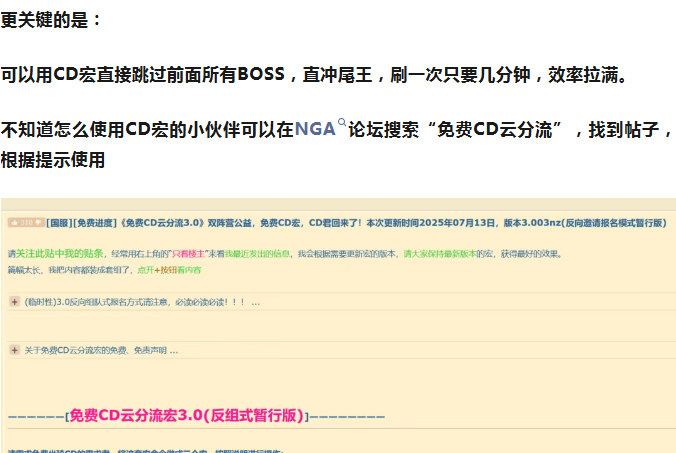This screenshot has height=453, width=676.
Task: Click the ellipsis after the 必读必读必读 line
Action: point(256,301)
